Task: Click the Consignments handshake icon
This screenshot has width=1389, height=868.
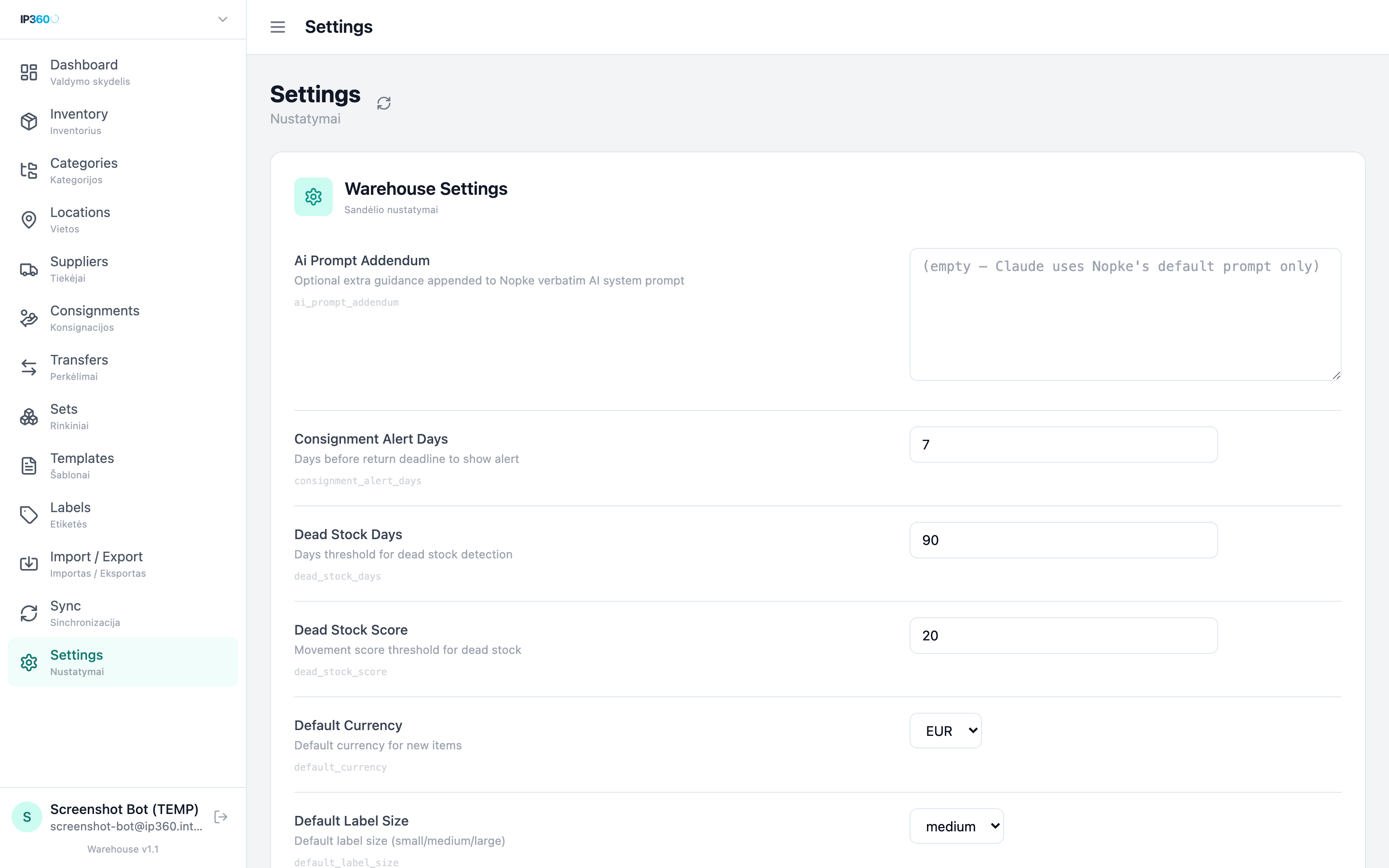Action: click(29, 318)
